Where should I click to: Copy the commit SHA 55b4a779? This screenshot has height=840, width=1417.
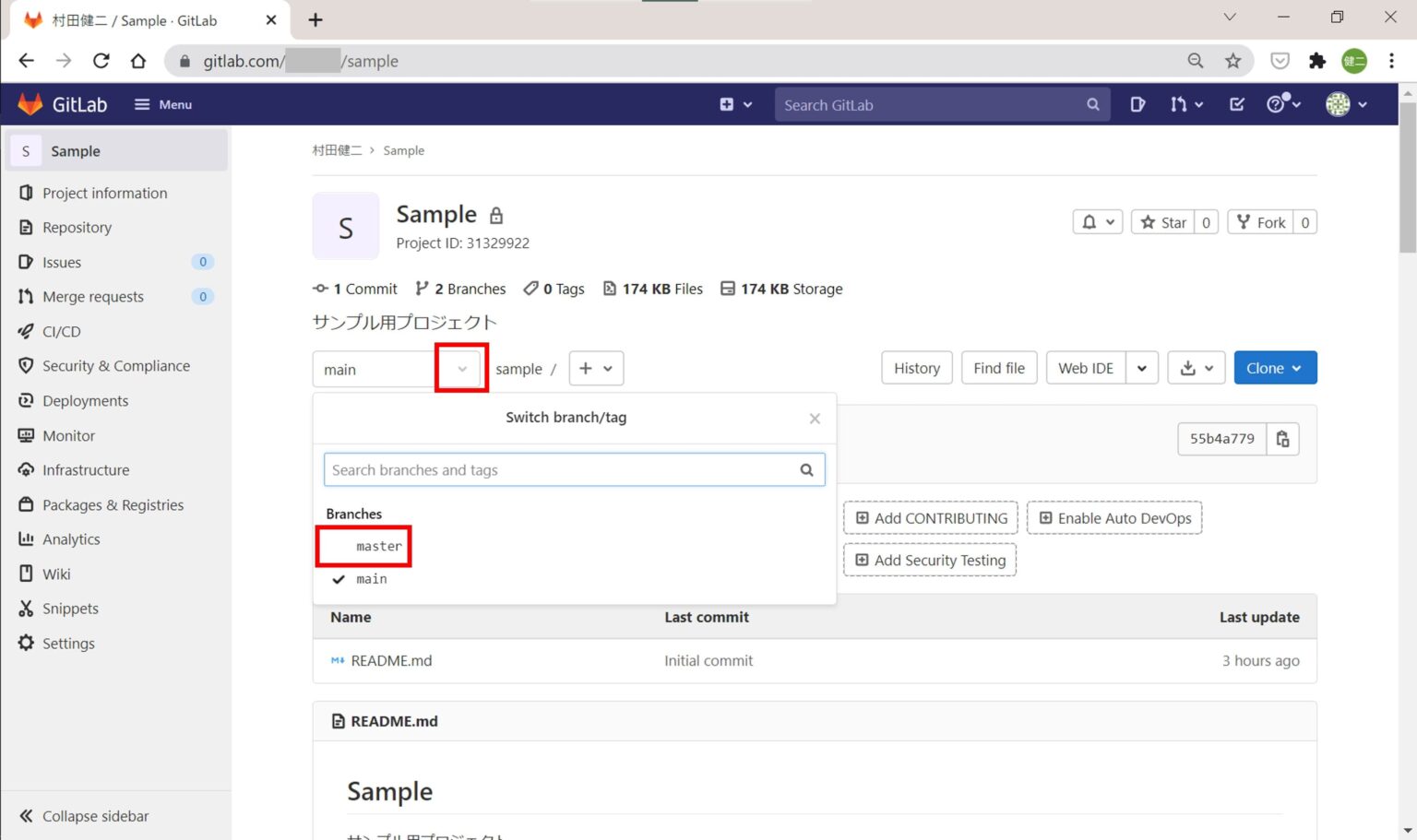pos(1282,439)
